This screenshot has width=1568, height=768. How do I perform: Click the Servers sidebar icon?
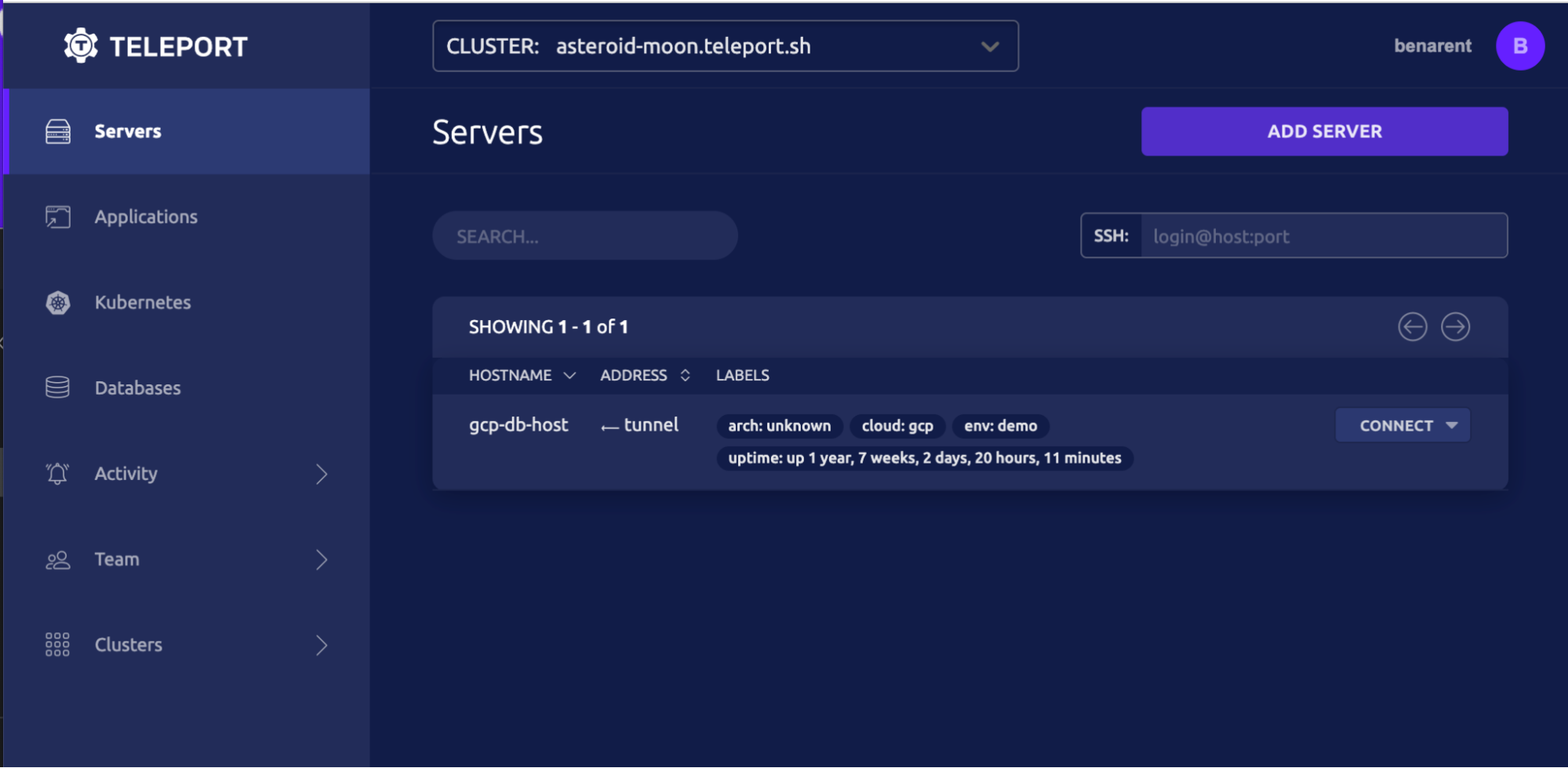click(58, 130)
